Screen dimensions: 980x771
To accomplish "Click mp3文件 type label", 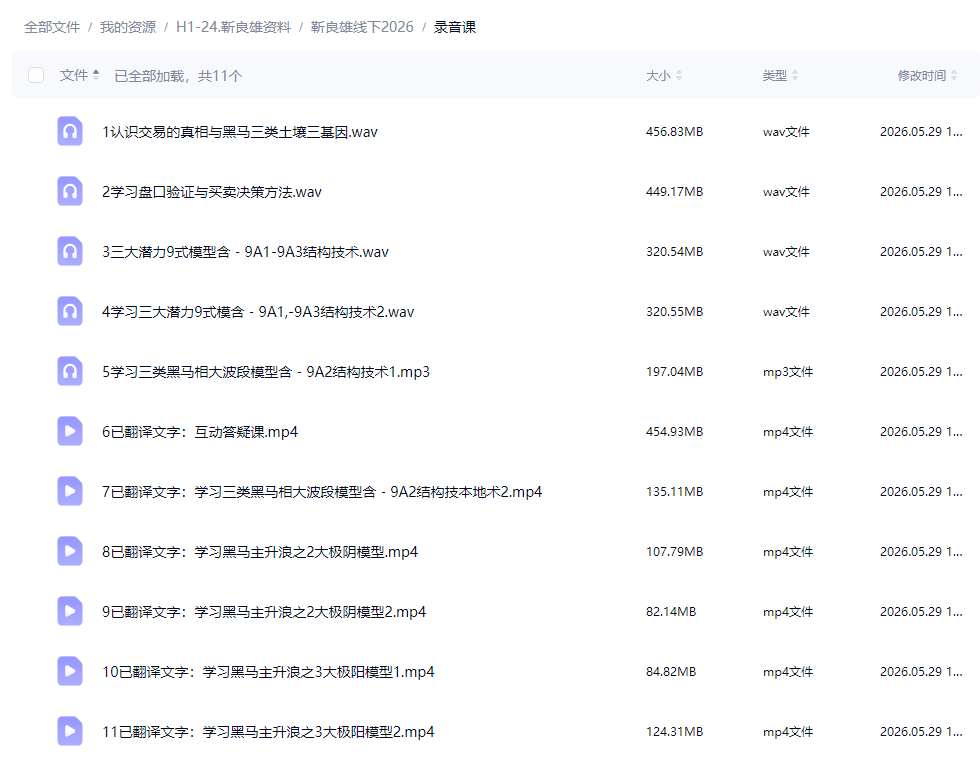I will 788,372.
